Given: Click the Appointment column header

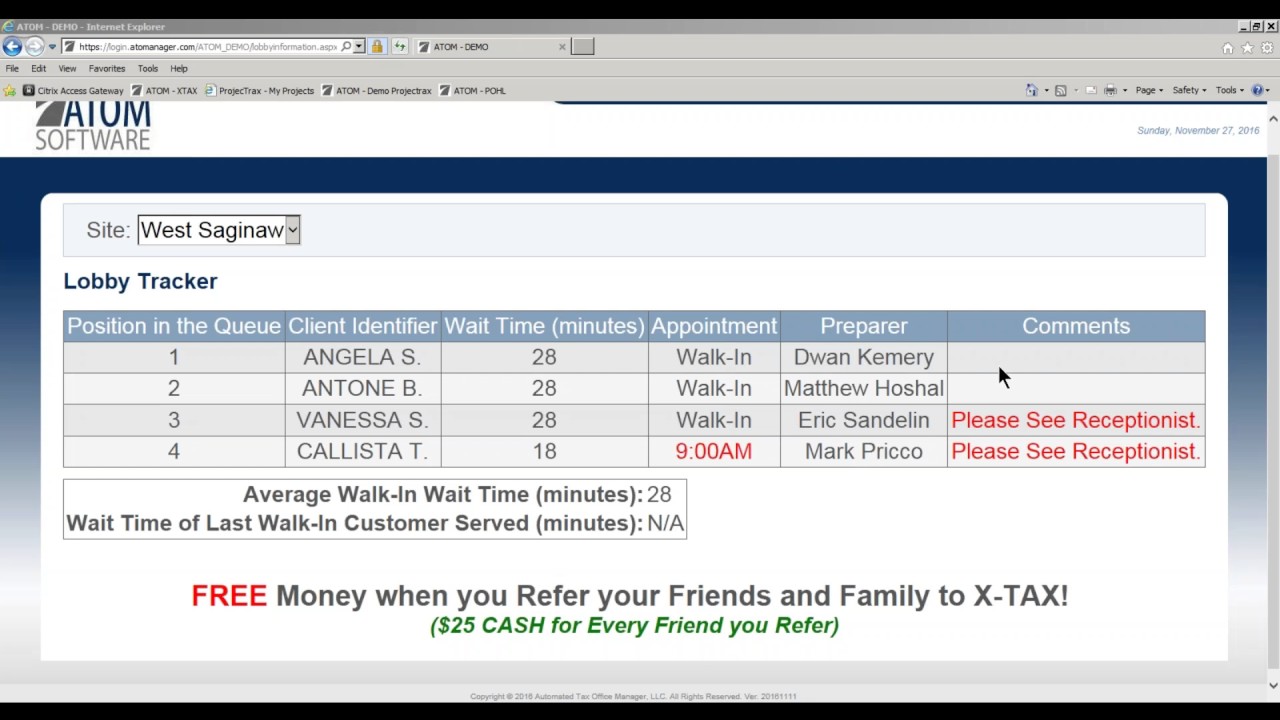Looking at the screenshot, I should coord(714,326).
